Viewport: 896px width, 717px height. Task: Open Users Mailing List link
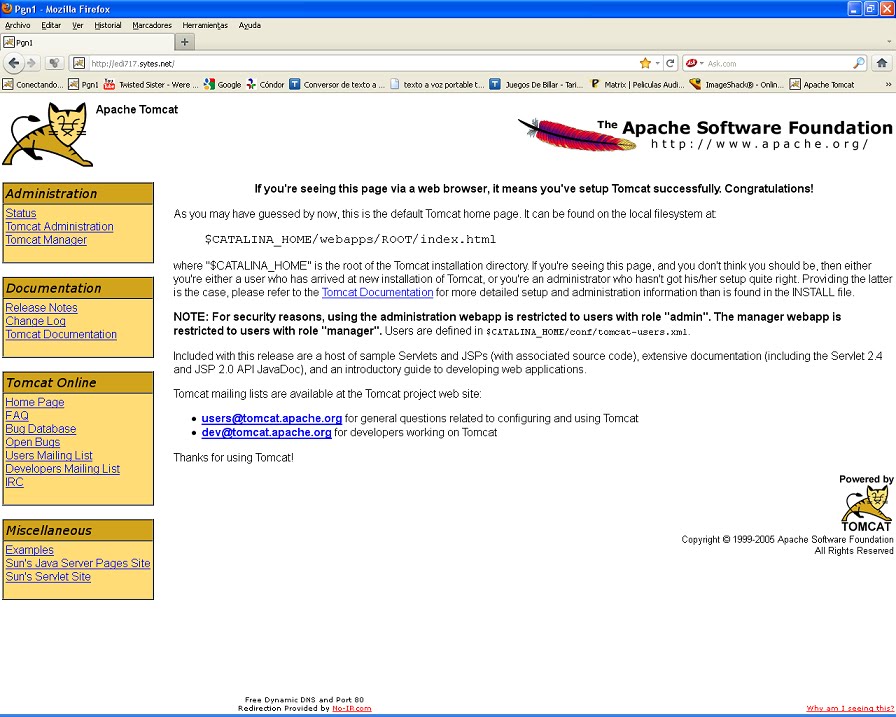pos(49,455)
